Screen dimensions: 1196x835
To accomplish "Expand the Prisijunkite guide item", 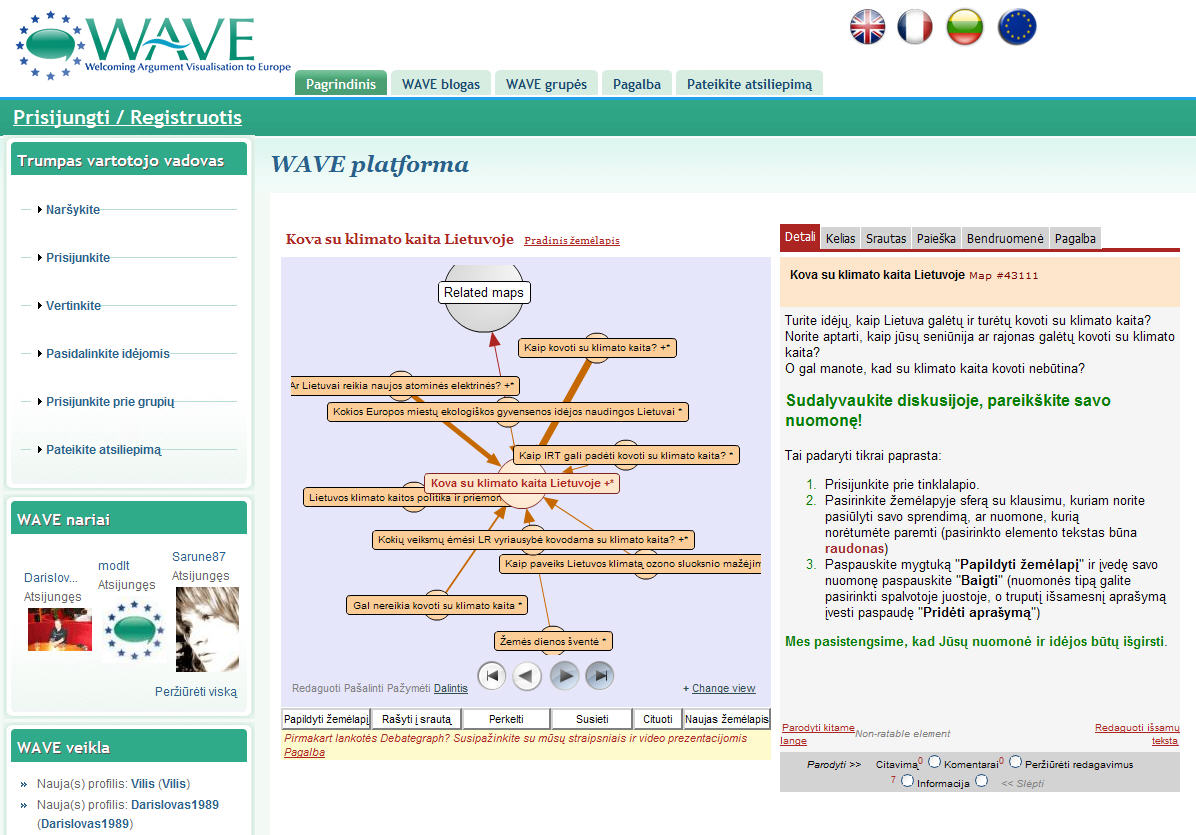I will point(78,258).
